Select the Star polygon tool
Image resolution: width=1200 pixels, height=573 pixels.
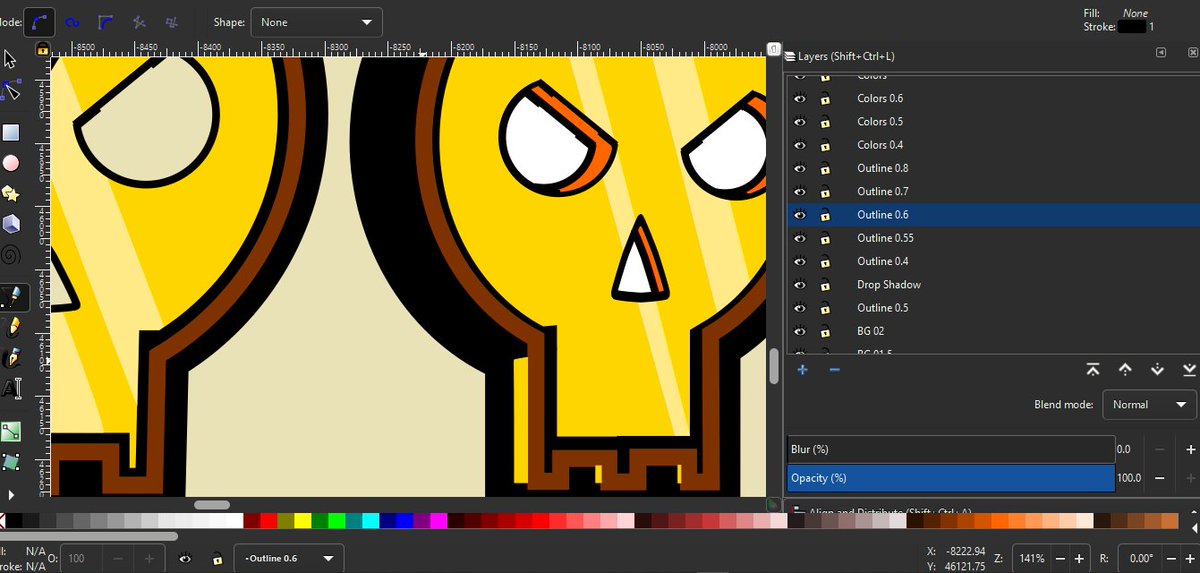11,193
